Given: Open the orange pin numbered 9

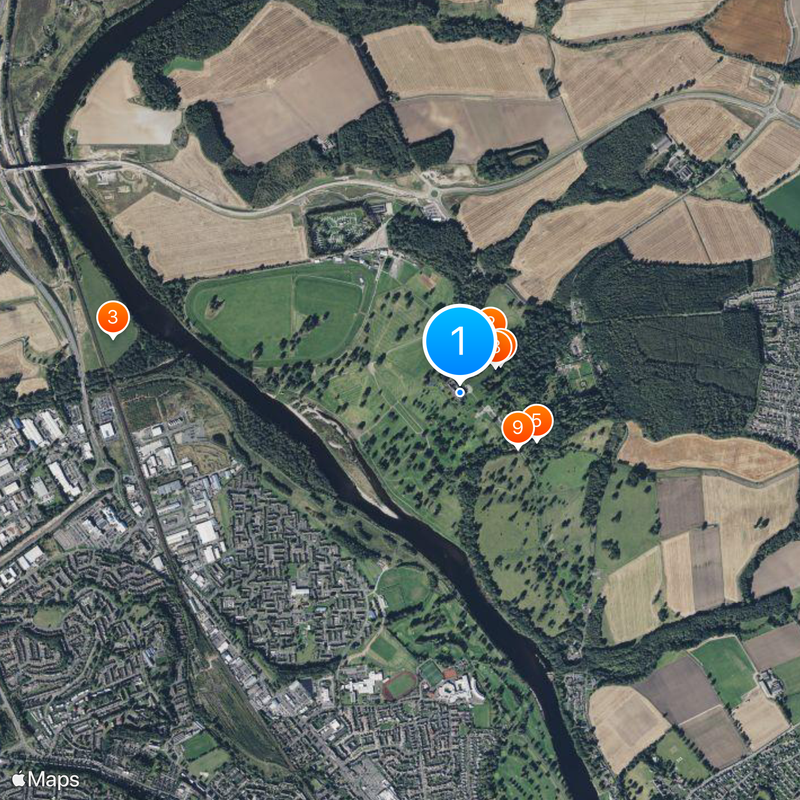Looking at the screenshot, I should 518,428.
